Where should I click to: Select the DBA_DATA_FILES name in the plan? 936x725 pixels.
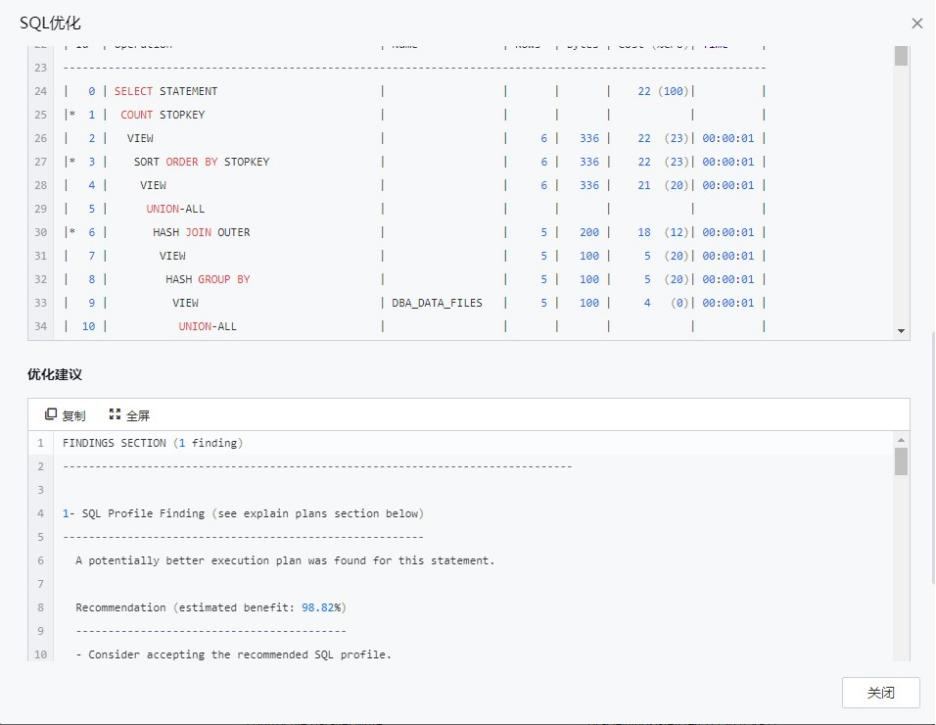(437, 303)
